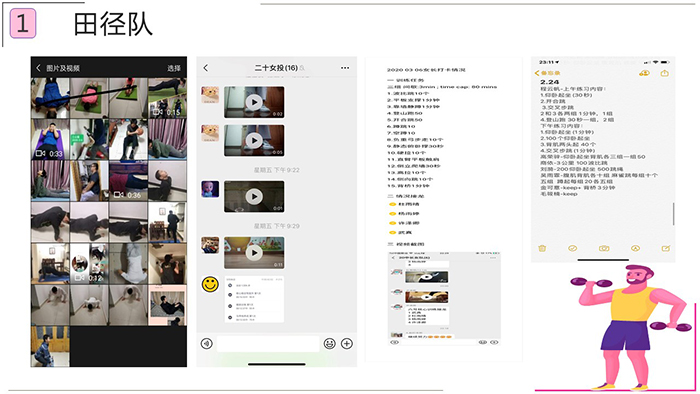700x394 pixels.
Task: Focus the chat message input field
Action: (268, 344)
